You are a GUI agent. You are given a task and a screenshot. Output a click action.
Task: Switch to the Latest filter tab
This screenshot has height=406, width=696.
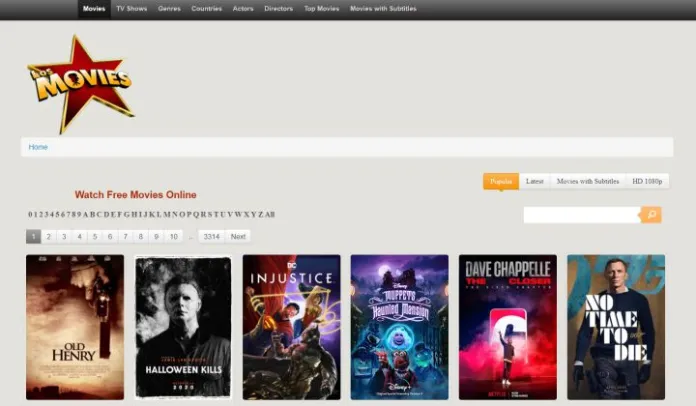point(535,181)
